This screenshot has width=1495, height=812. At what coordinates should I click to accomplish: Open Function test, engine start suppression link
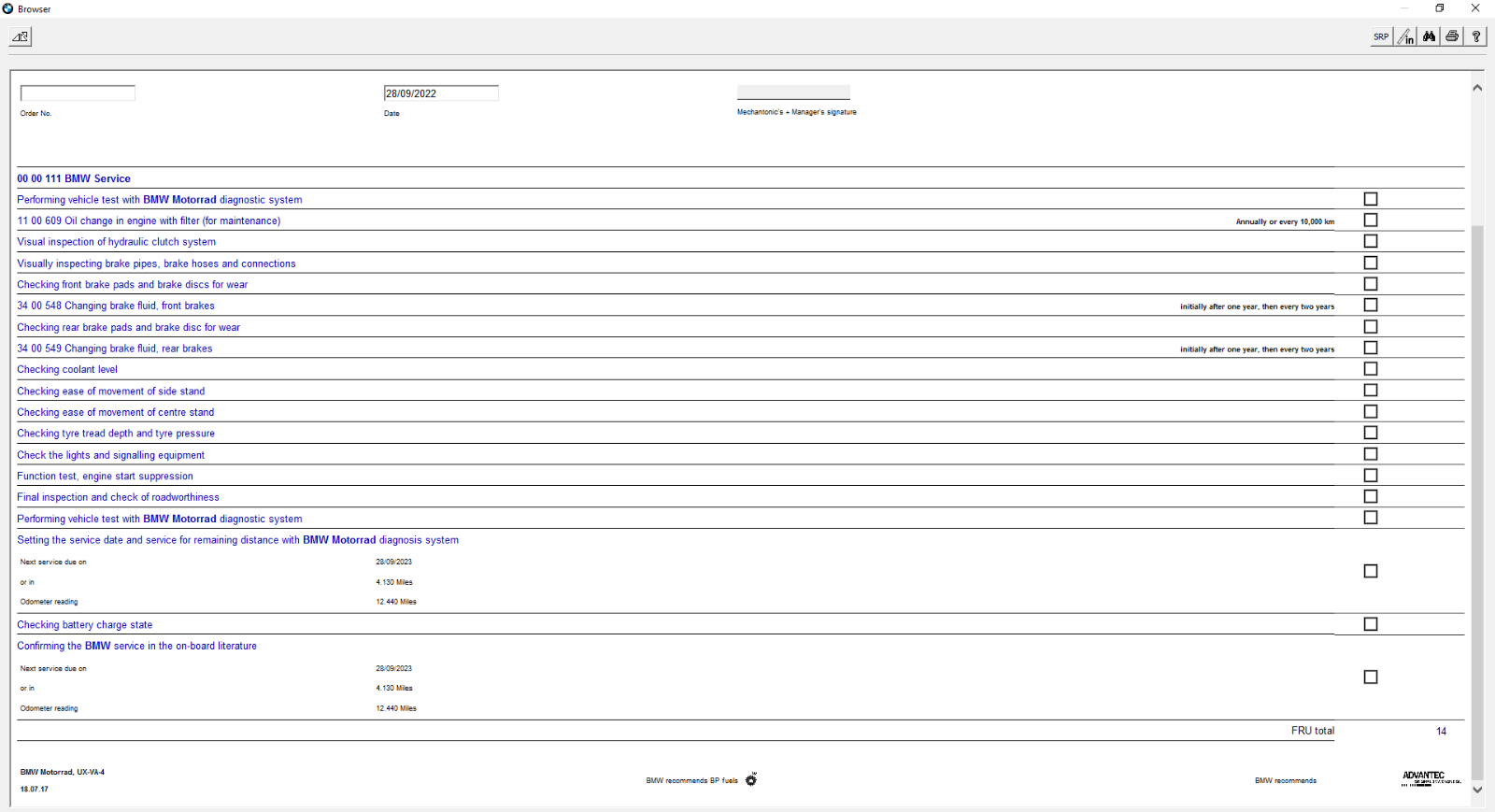coord(106,477)
